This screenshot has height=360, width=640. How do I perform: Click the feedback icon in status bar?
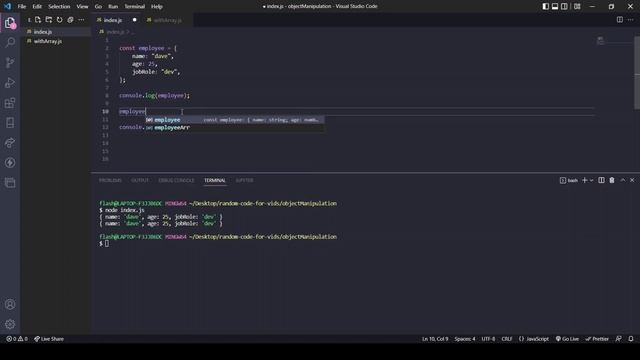pos(619,339)
